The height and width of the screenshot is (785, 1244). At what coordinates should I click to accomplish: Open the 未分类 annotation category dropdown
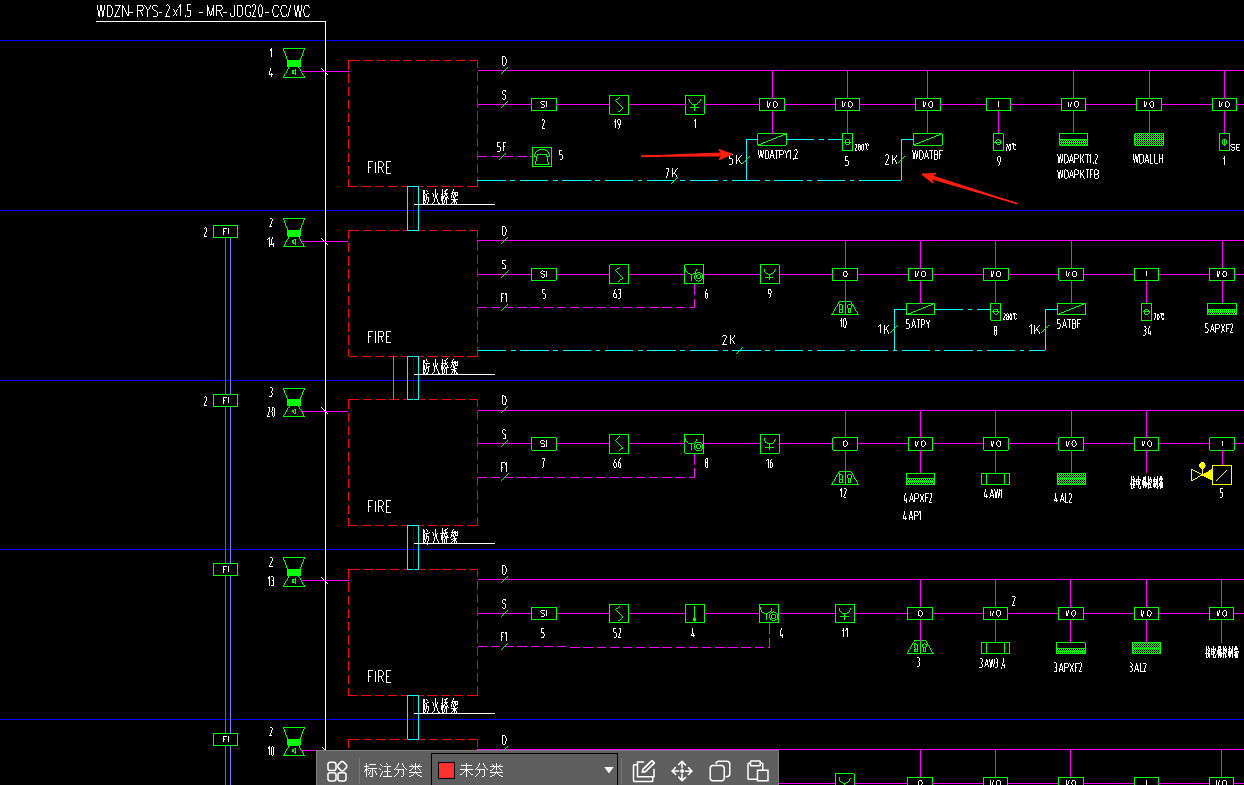pyautogui.click(x=525, y=770)
